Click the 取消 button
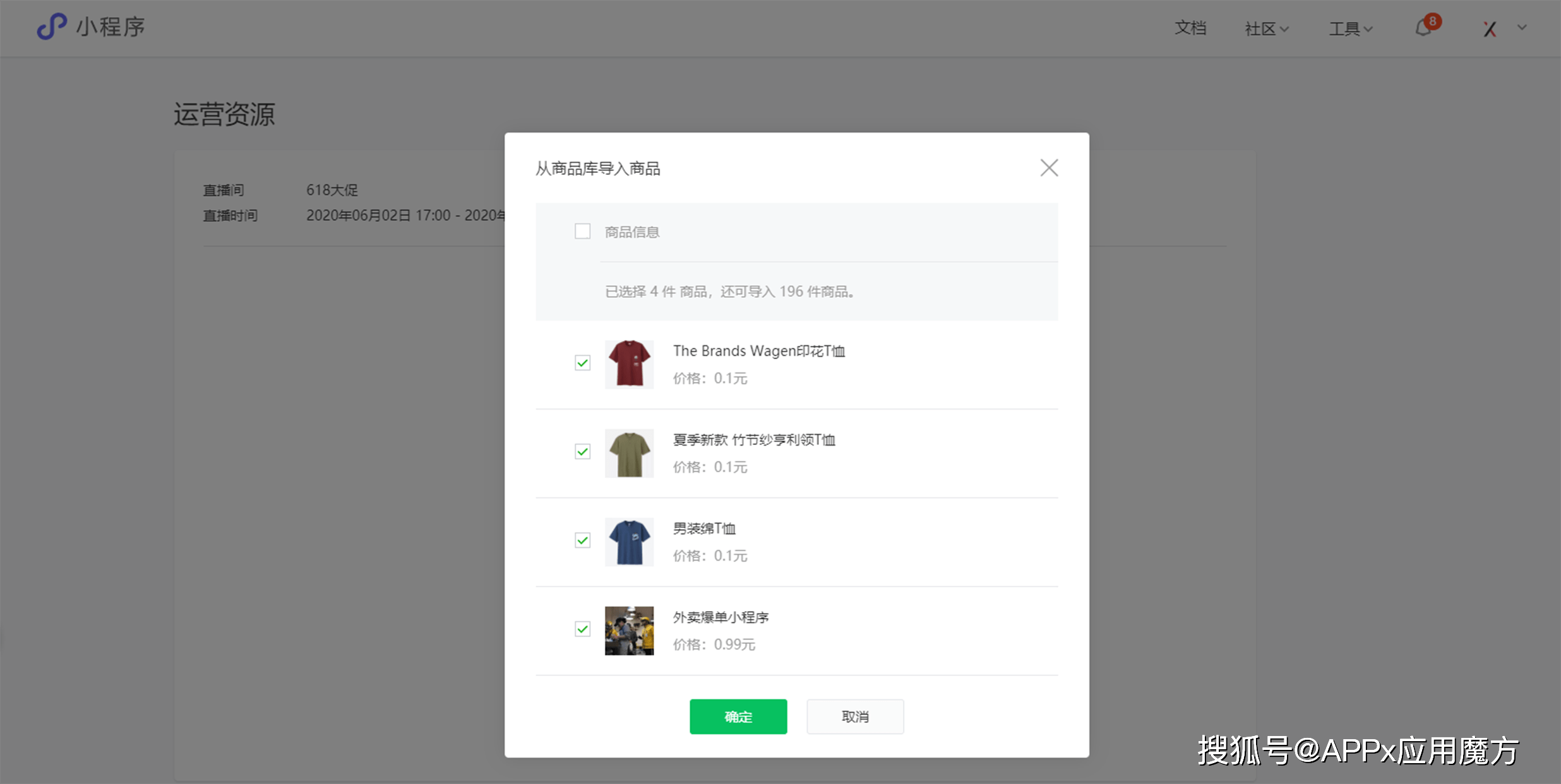The width and height of the screenshot is (1561, 784). [855, 716]
